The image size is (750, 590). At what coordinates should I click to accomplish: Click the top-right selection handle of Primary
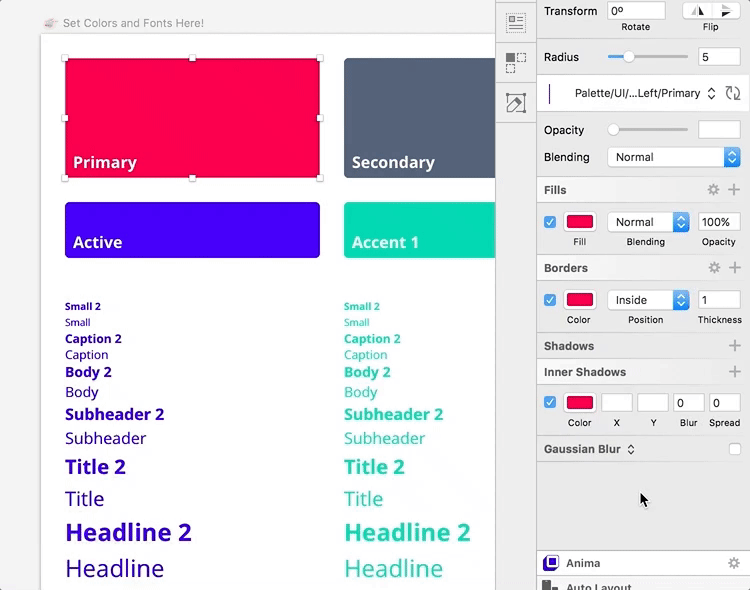click(x=320, y=58)
